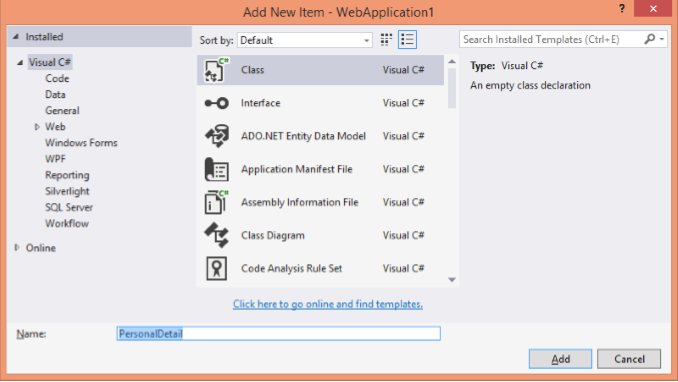Image resolution: width=678 pixels, height=382 pixels.
Task: Open the Sort by Default dropdown
Action: [305, 40]
